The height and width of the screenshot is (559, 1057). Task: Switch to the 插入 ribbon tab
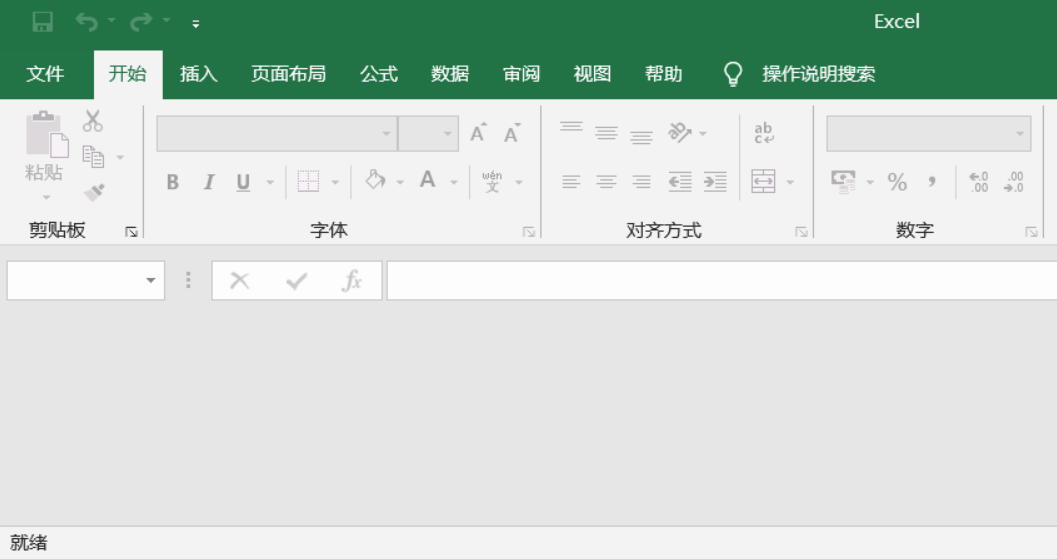199,73
